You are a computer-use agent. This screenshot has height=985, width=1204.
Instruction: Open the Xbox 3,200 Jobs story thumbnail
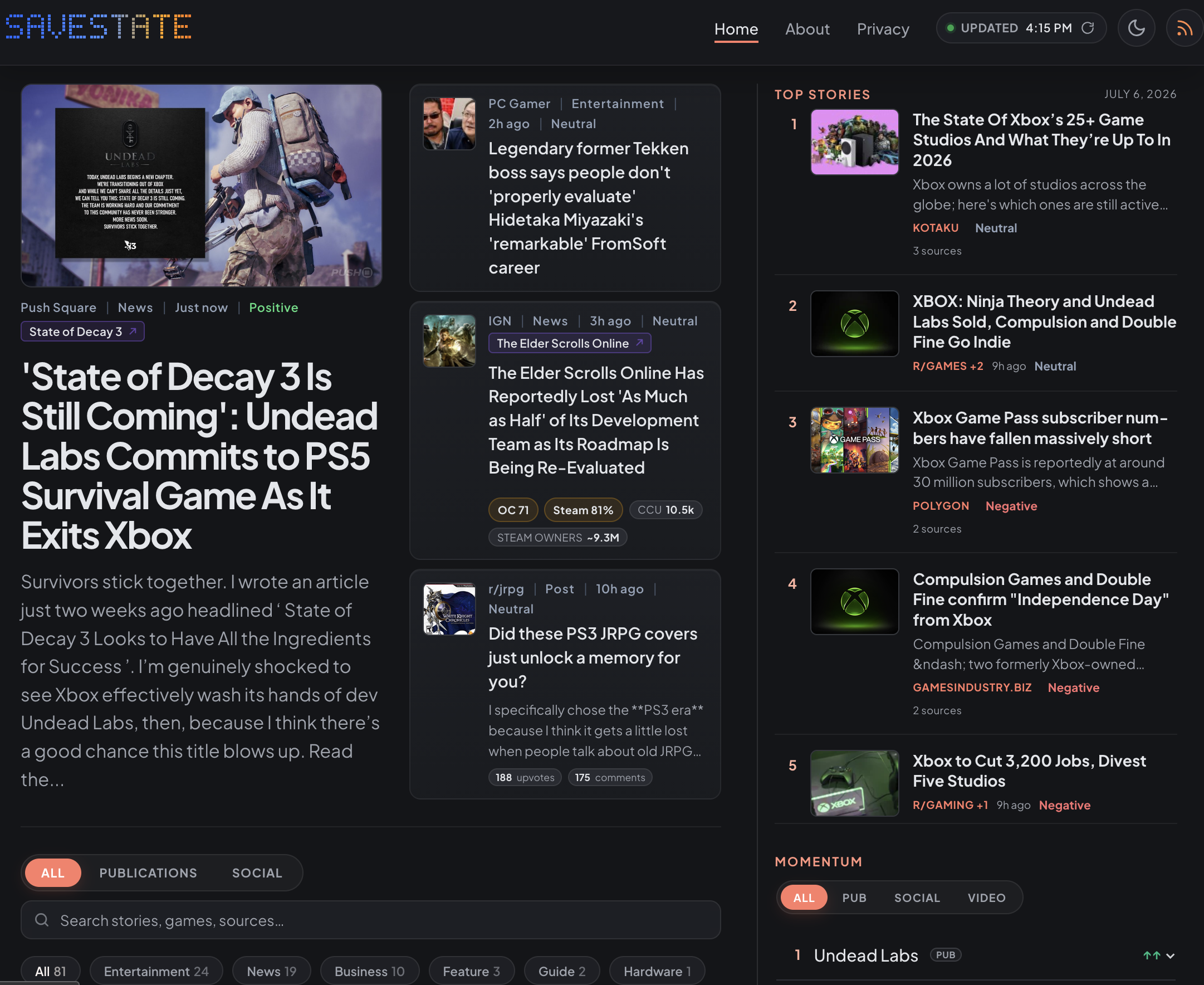point(854,783)
